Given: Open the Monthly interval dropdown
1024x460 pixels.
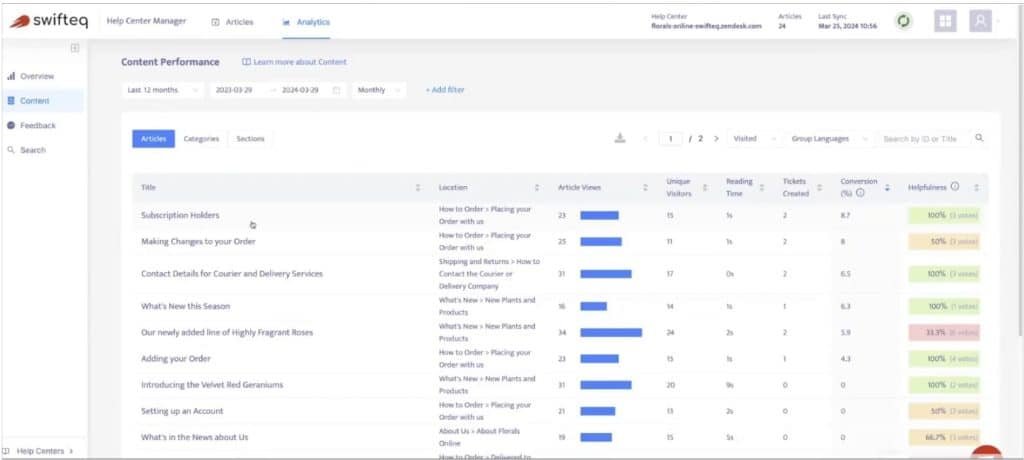Looking at the screenshot, I should [x=379, y=90].
